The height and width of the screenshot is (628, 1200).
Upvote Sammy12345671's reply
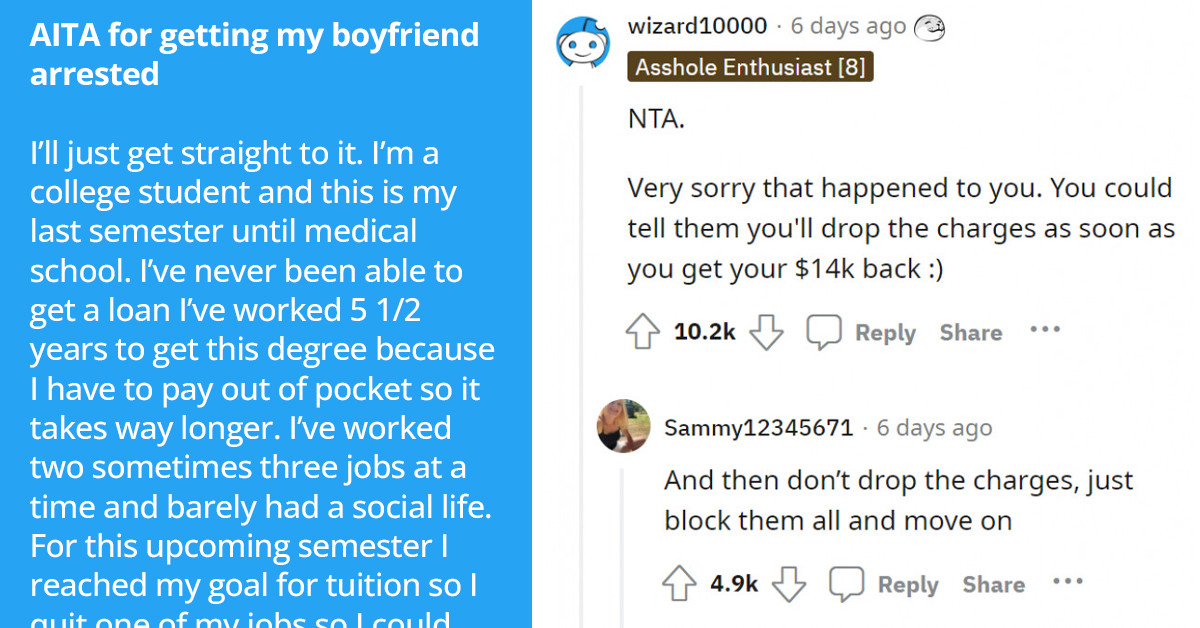680,584
